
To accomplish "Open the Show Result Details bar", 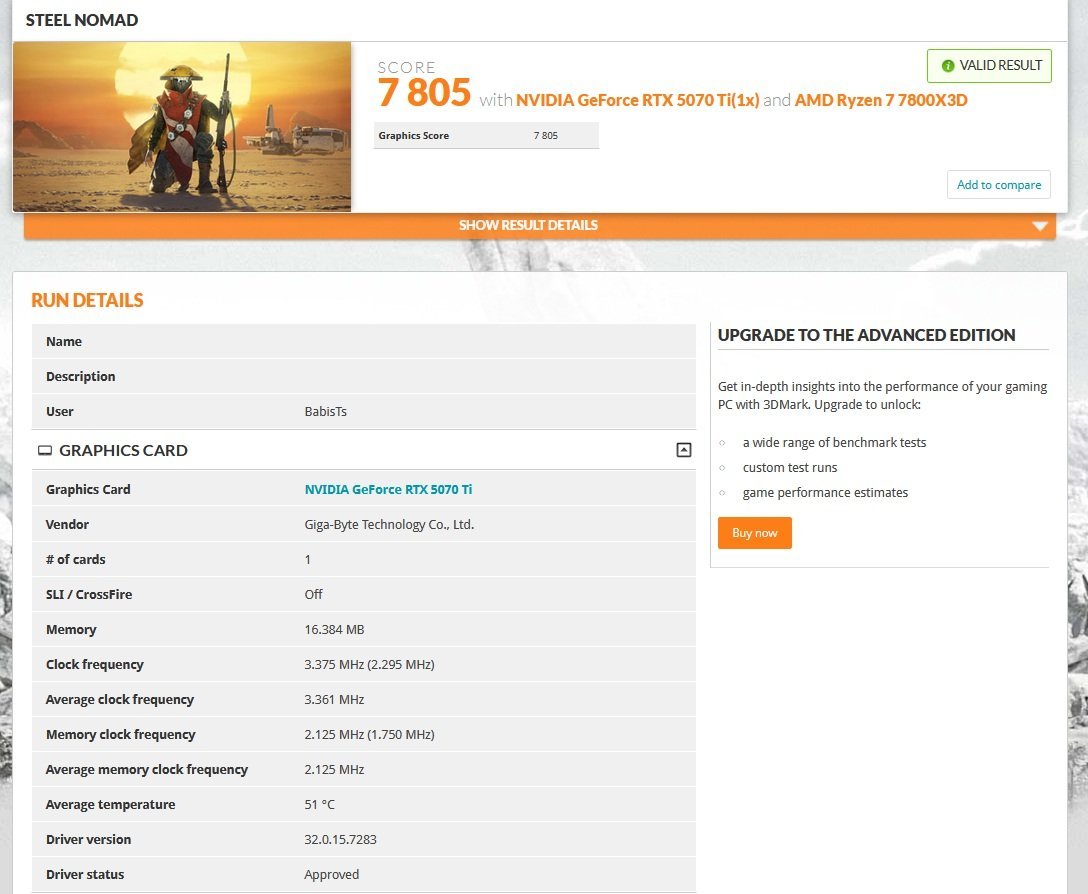I will (x=540, y=226).
